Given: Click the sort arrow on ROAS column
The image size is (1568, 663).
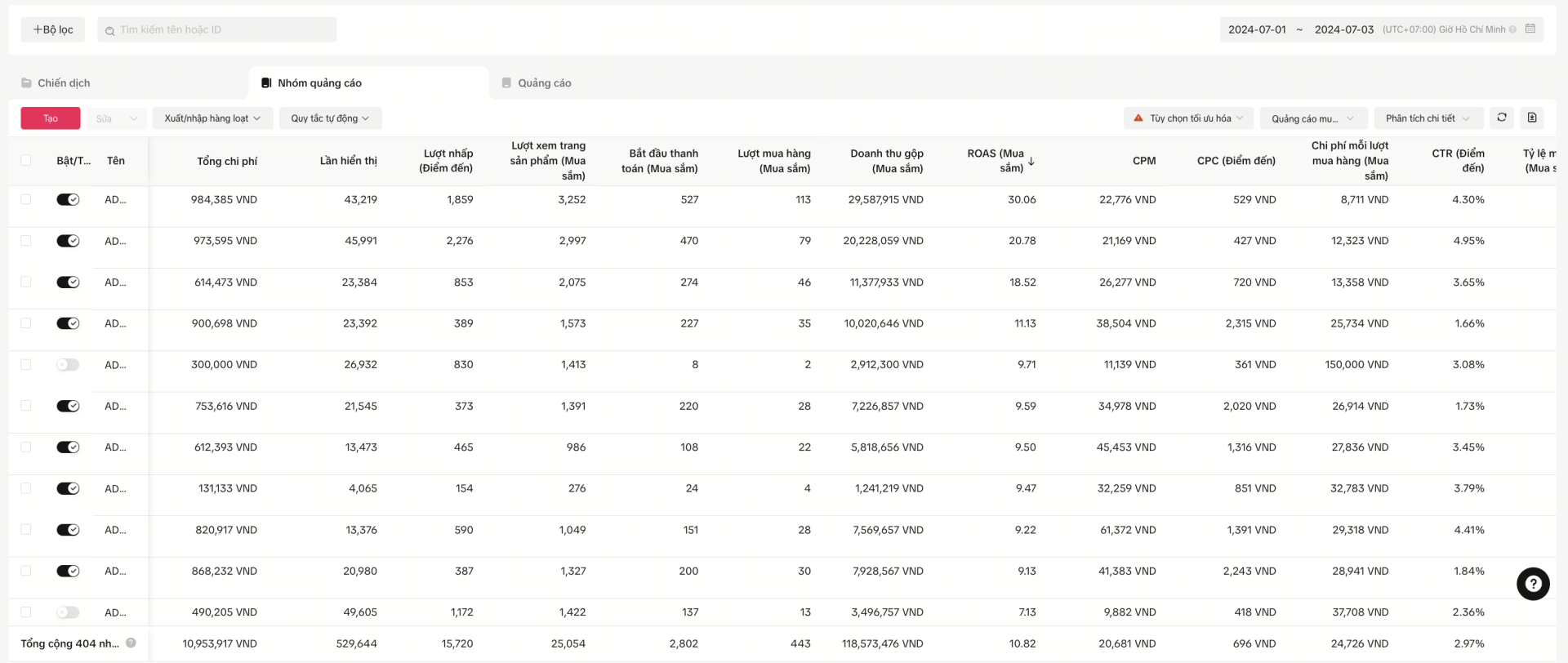Looking at the screenshot, I should 1031,162.
